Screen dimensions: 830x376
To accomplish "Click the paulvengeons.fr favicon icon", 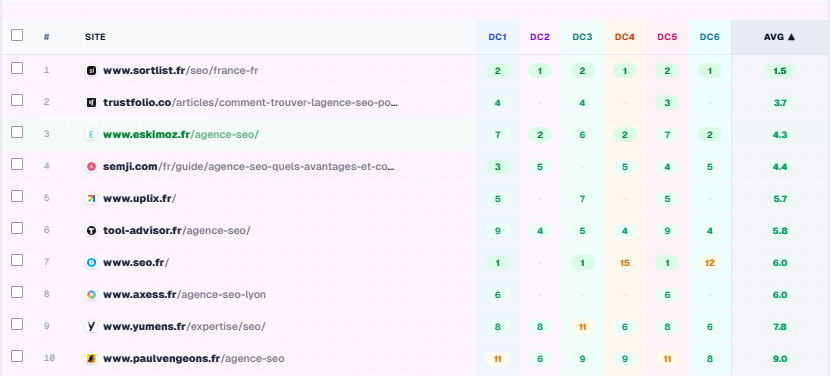I will [92, 359].
